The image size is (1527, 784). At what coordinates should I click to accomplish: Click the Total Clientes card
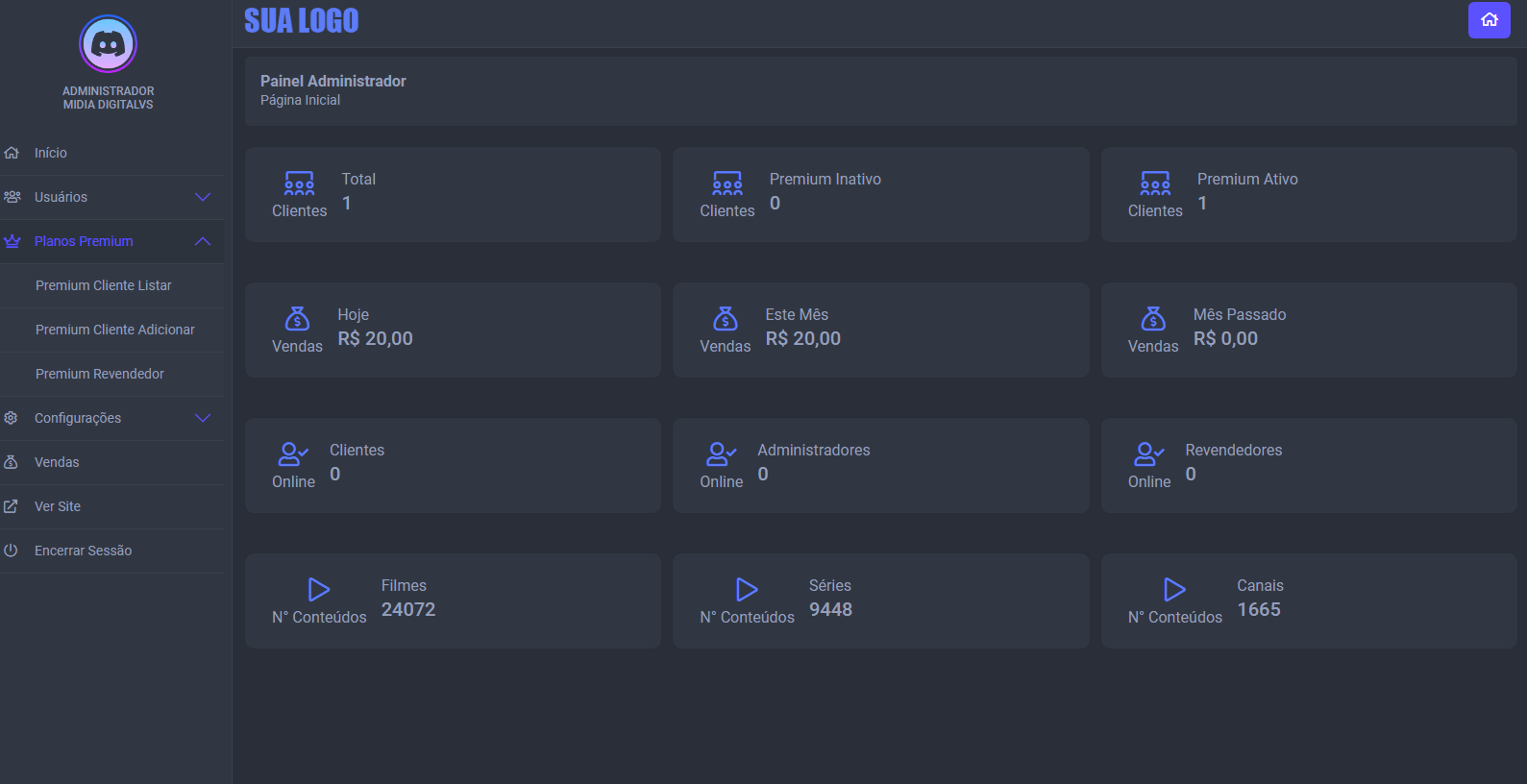point(453,194)
